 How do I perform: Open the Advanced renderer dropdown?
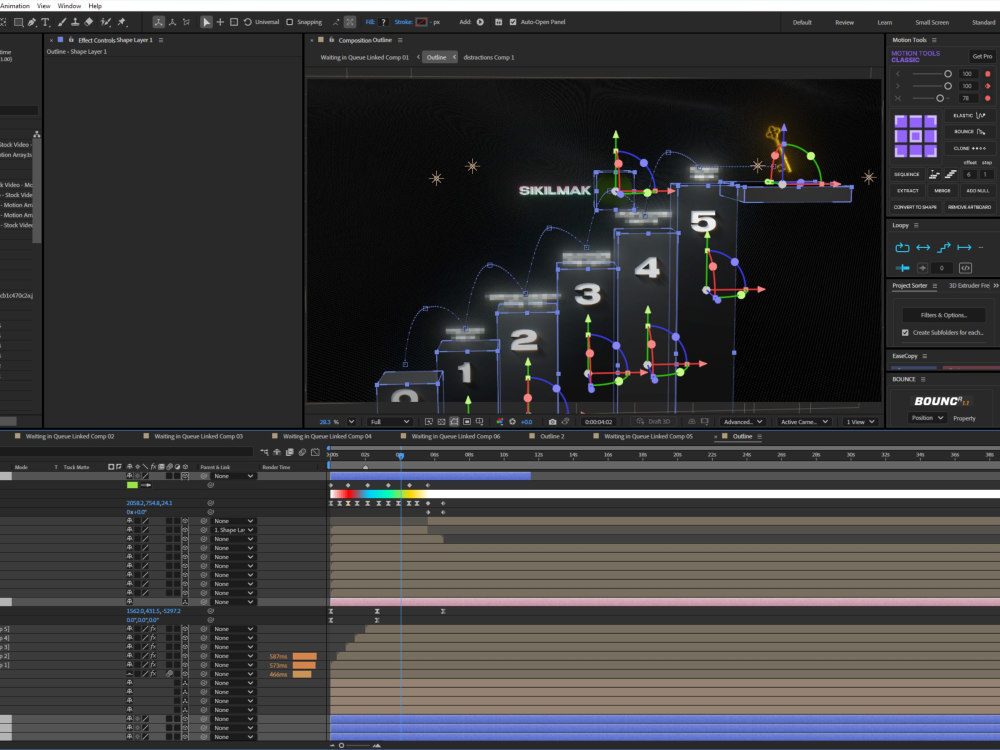click(x=742, y=422)
